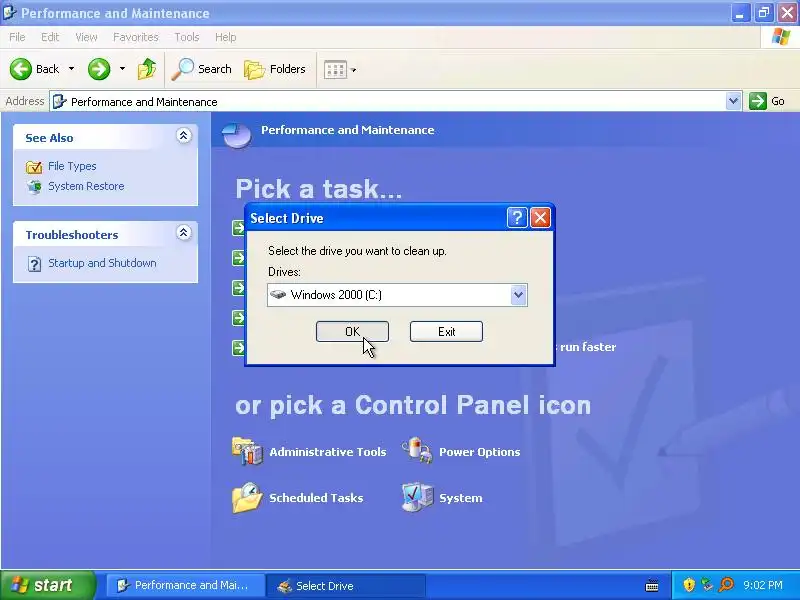This screenshot has width=800, height=600.
Task: Open the Views icon in toolbar
Action: tap(336, 69)
